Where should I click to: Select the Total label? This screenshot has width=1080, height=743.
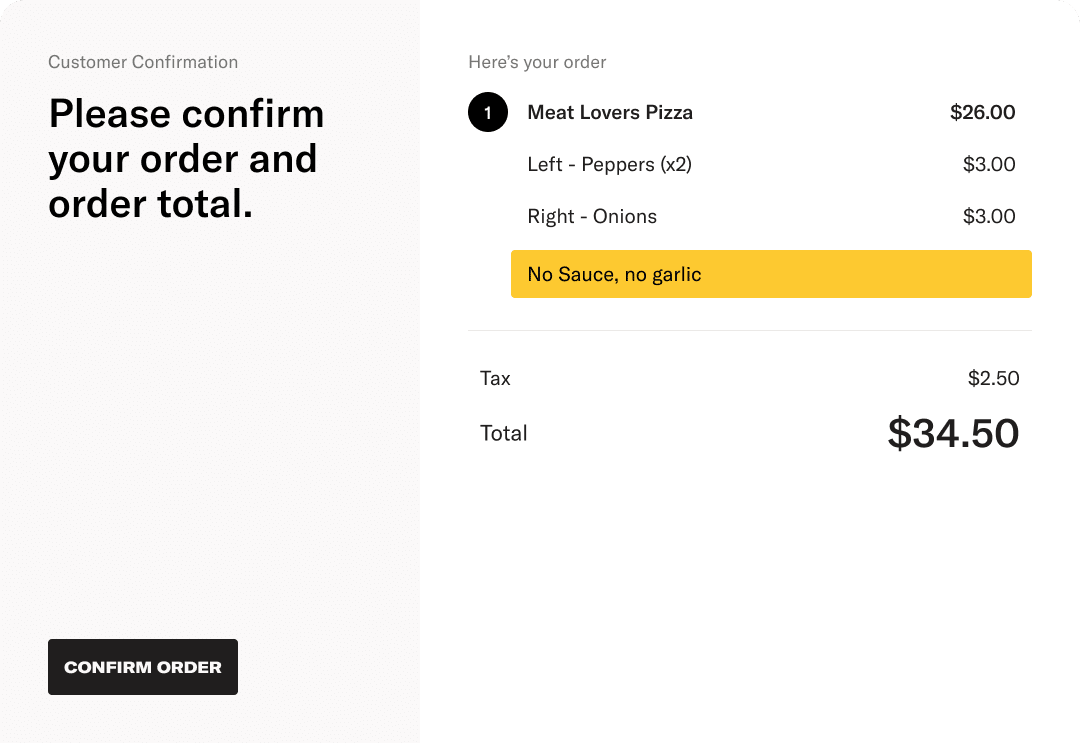coord(504,432)
